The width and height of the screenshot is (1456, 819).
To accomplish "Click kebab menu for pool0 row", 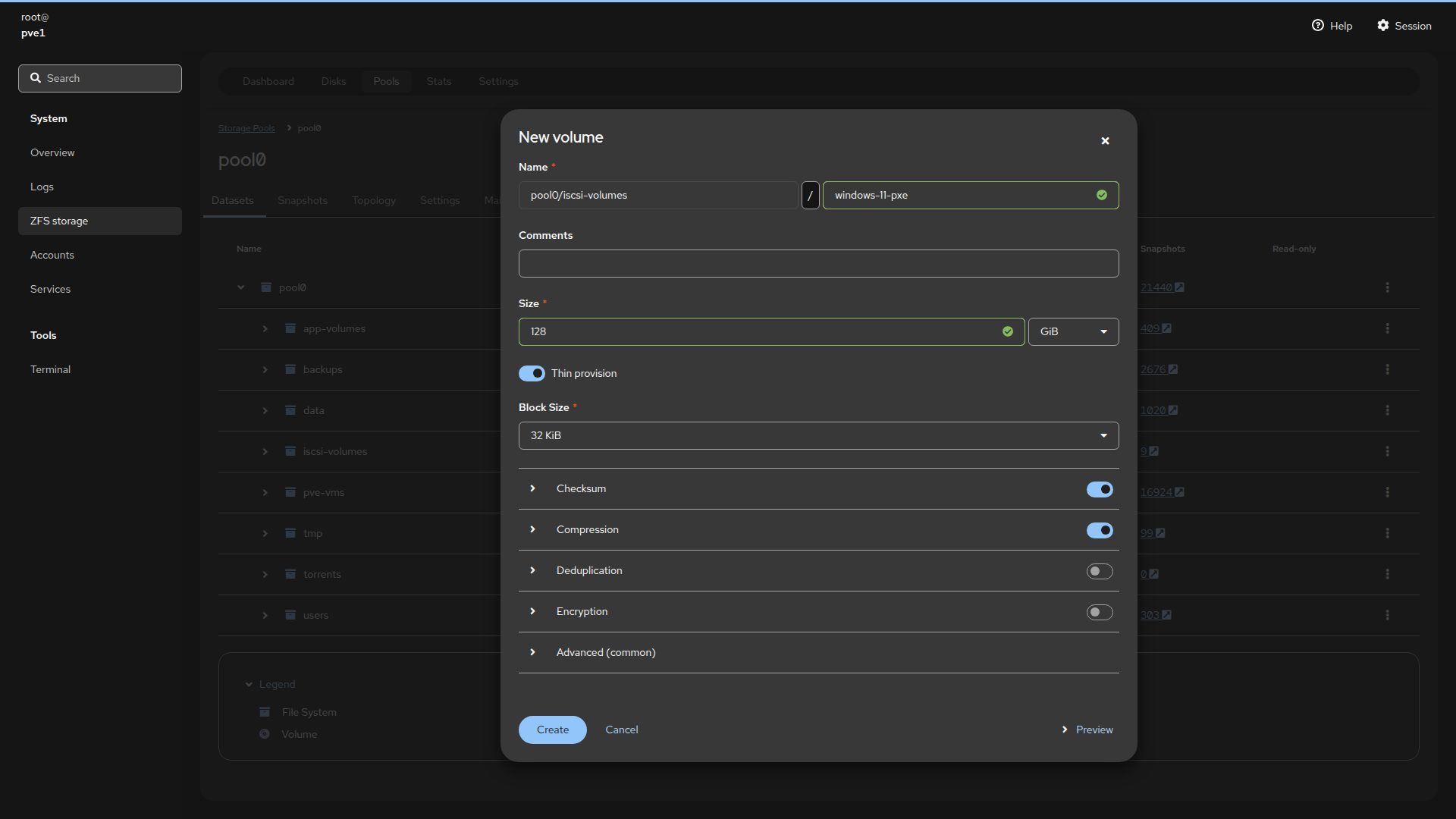I will coord(1387,287).
